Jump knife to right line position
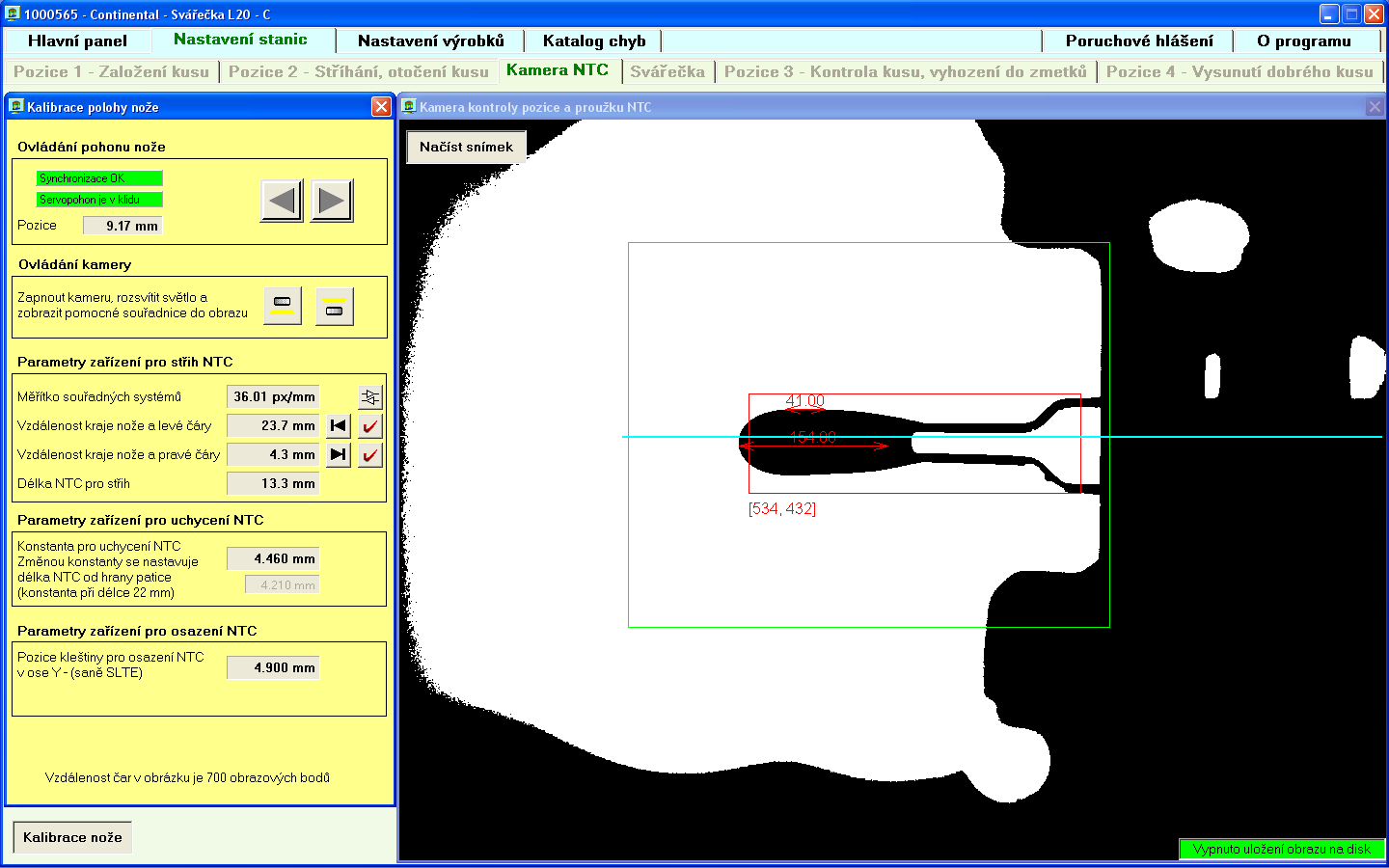The height and width of the screenshot is (868, 1389). tap(338, 454)
